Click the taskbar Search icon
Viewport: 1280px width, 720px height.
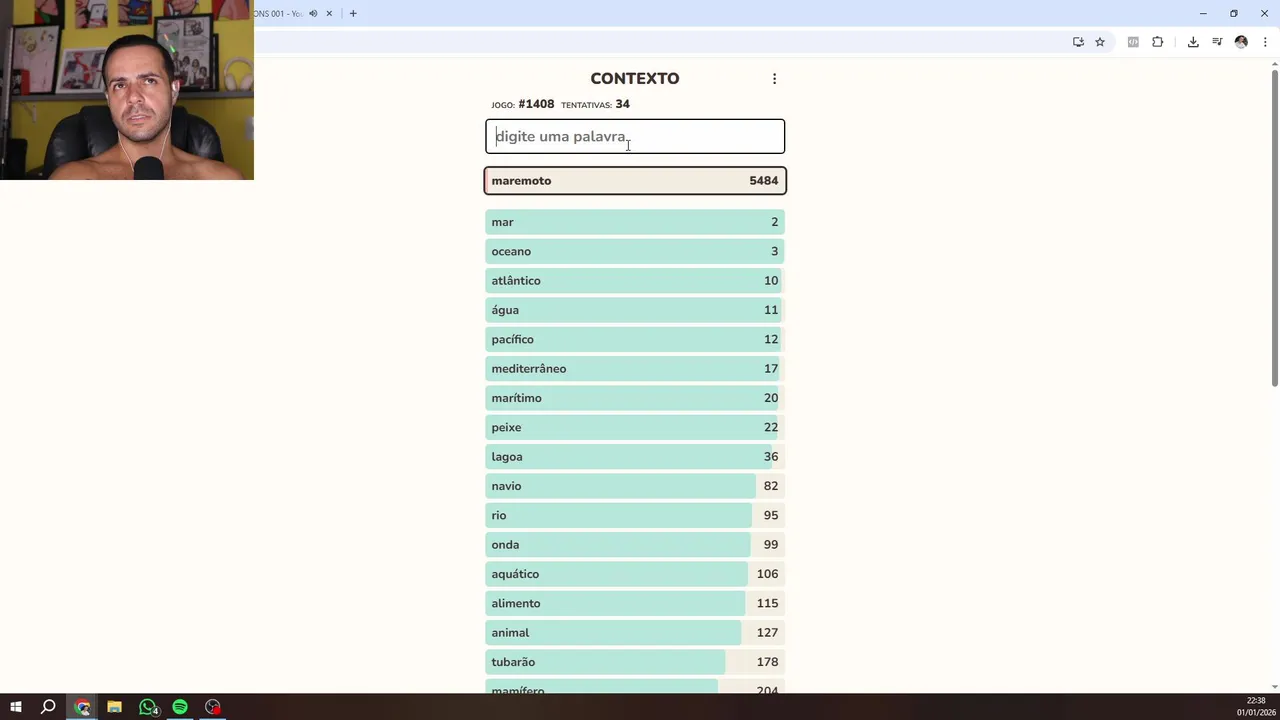pos(48,707)
